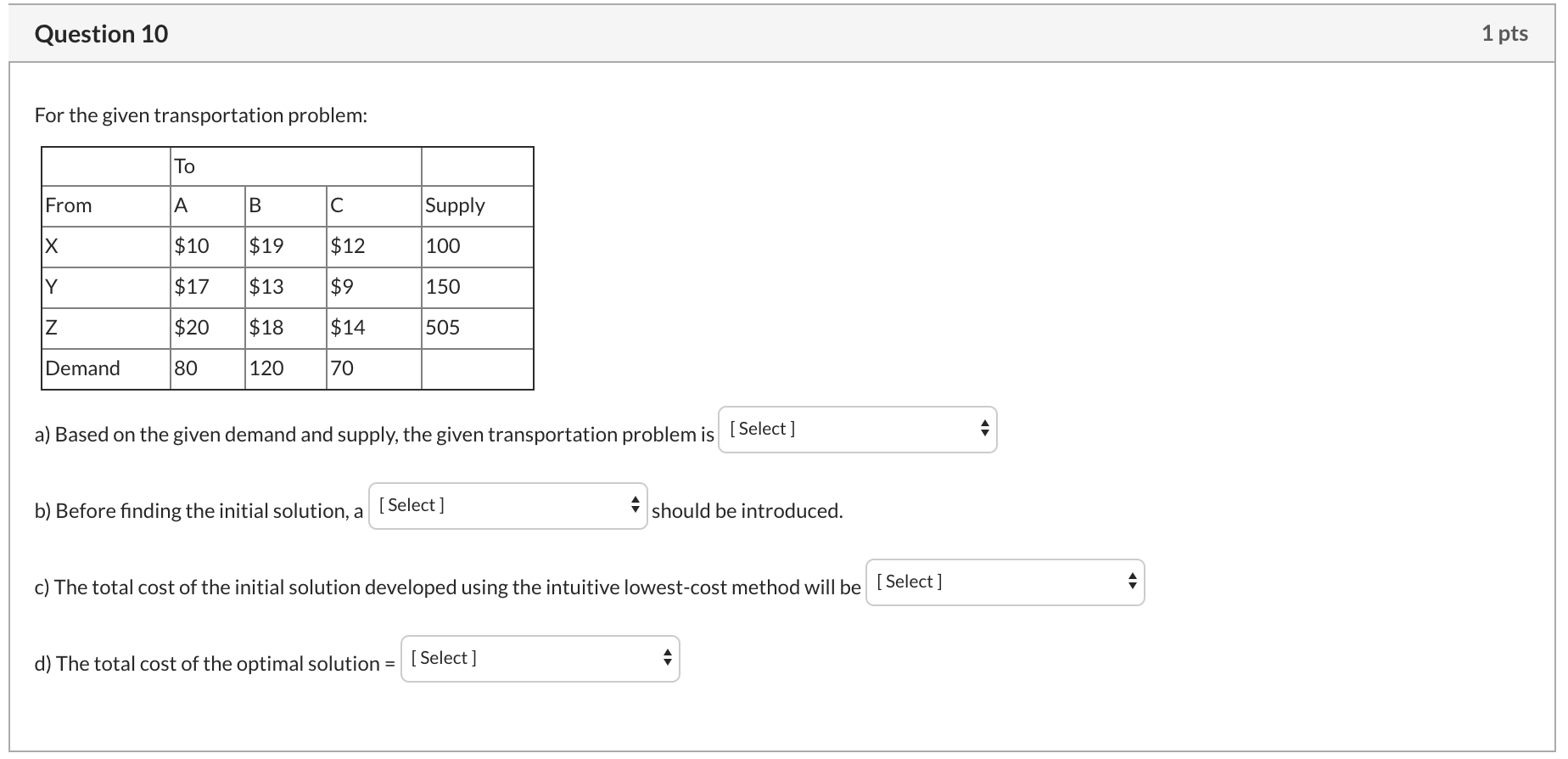
Task: Click the Z supply value '505'
Action: pyautogui.click(x=443, y=328)
